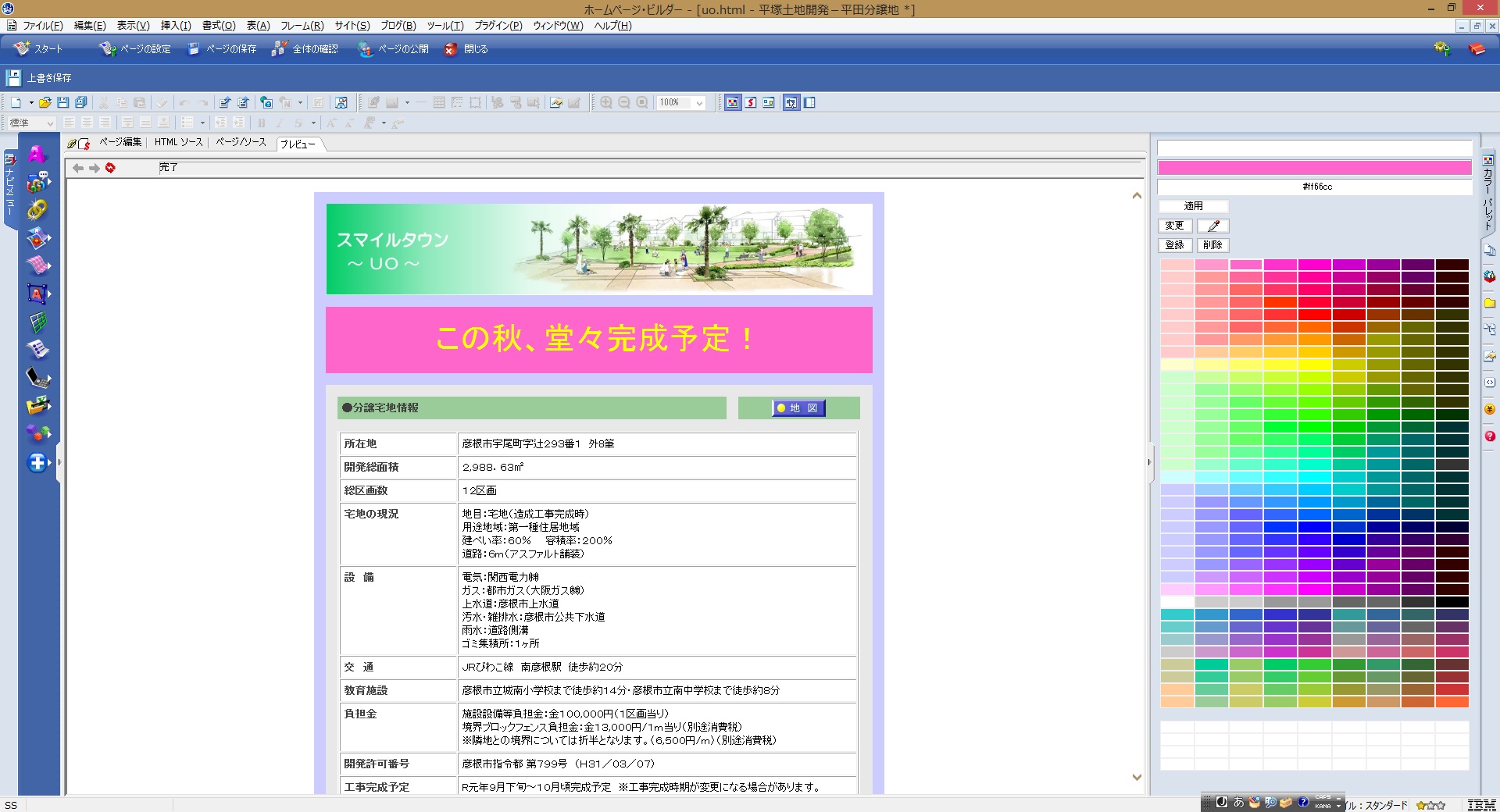The height and width of the screenshot is (812, 1500).
Task: Click the 上書き保存 save icon
Action: point(13,78)
